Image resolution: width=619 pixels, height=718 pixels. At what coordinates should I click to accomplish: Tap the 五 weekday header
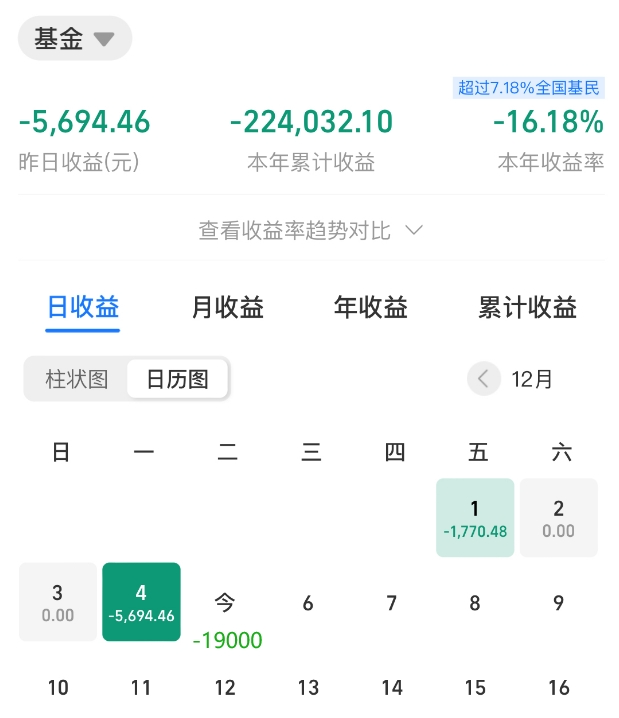click(x=478, y=452)
